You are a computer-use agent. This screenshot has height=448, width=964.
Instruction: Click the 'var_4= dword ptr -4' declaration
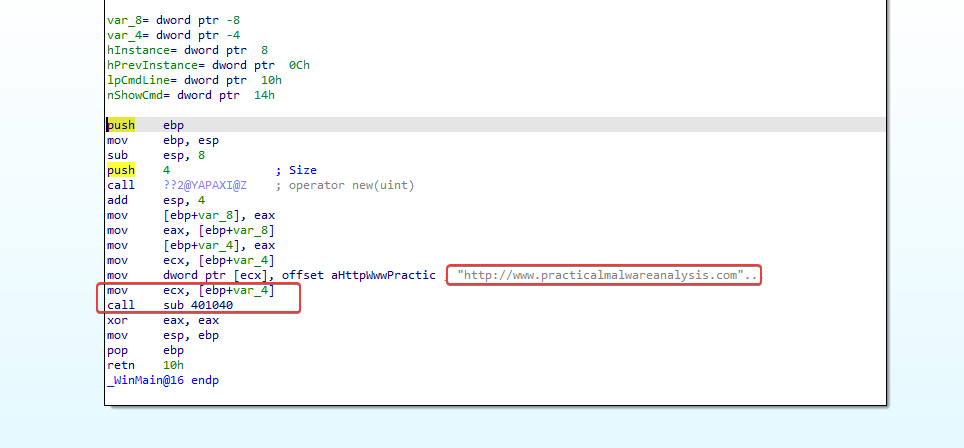coord(173,35)
